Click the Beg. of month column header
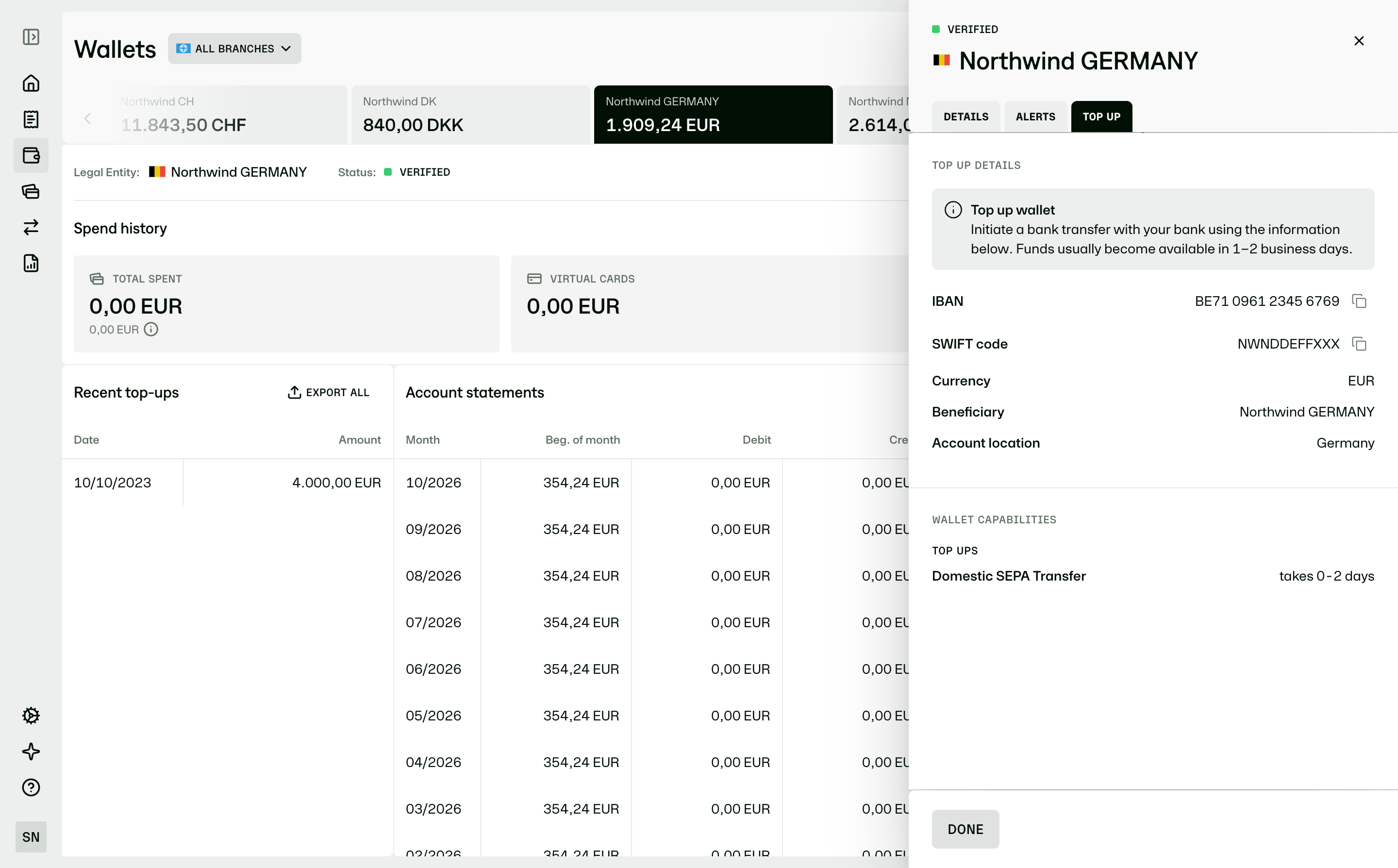Viewport: 1398px width, 868px height. pyautogui.click(x=582, y=440)
